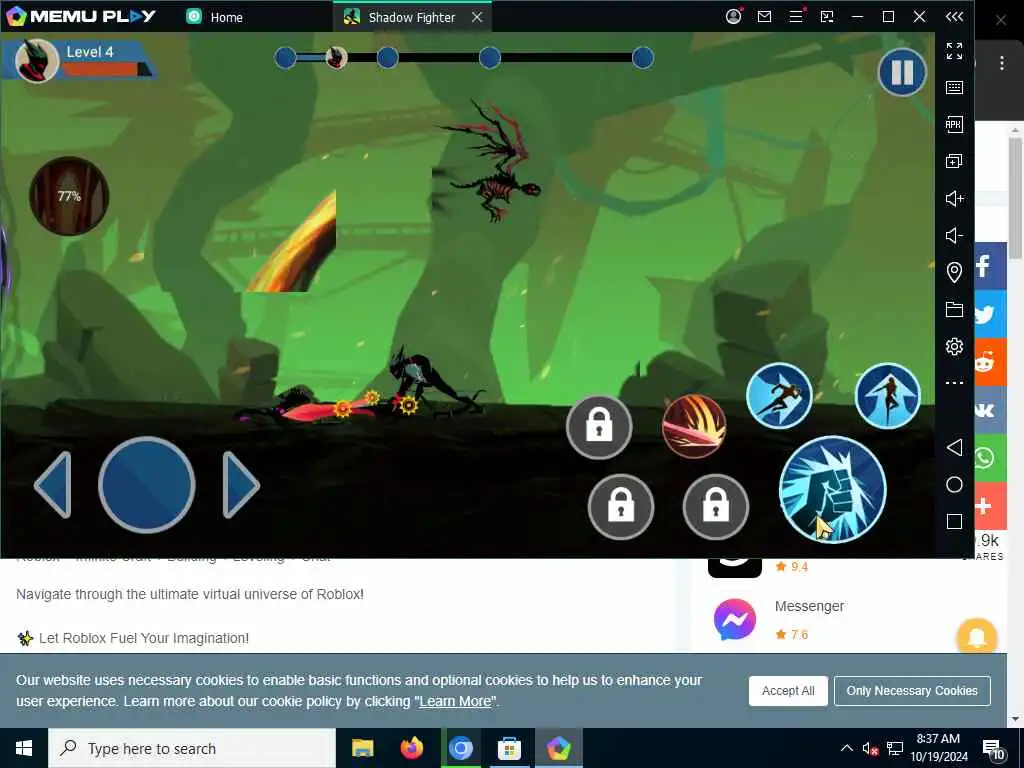Image resolution: width=1024 pixels, height=768 pixels.
Task: Click the player avatar portrait at Level 4
Action: point(37,61)
